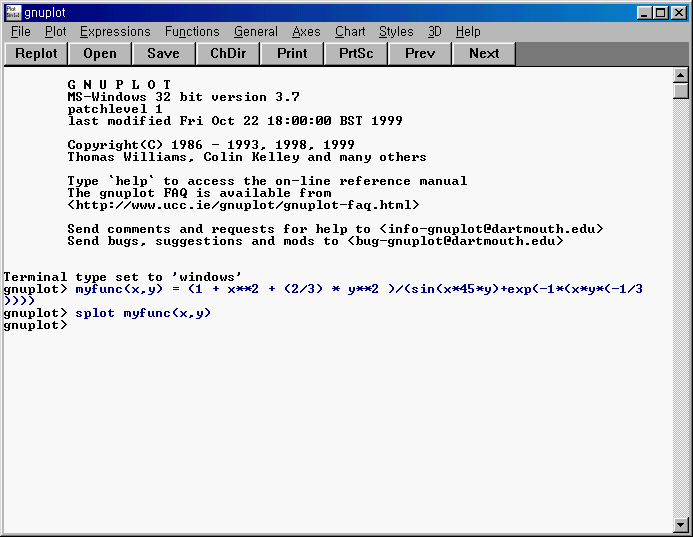Click the PrtSc toolbar button

pos(356,53)
